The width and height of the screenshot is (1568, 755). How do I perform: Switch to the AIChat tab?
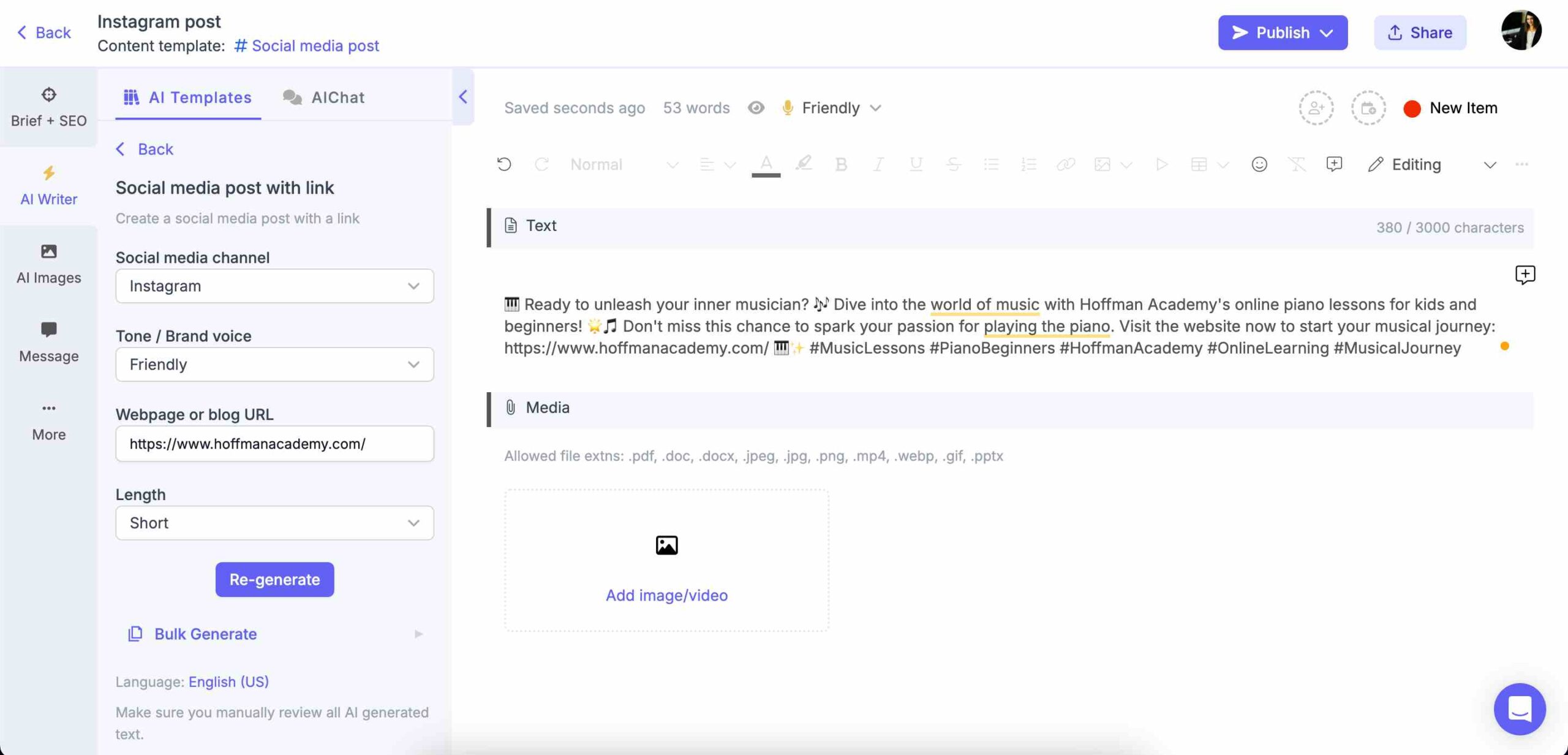(x=337, y=98)
